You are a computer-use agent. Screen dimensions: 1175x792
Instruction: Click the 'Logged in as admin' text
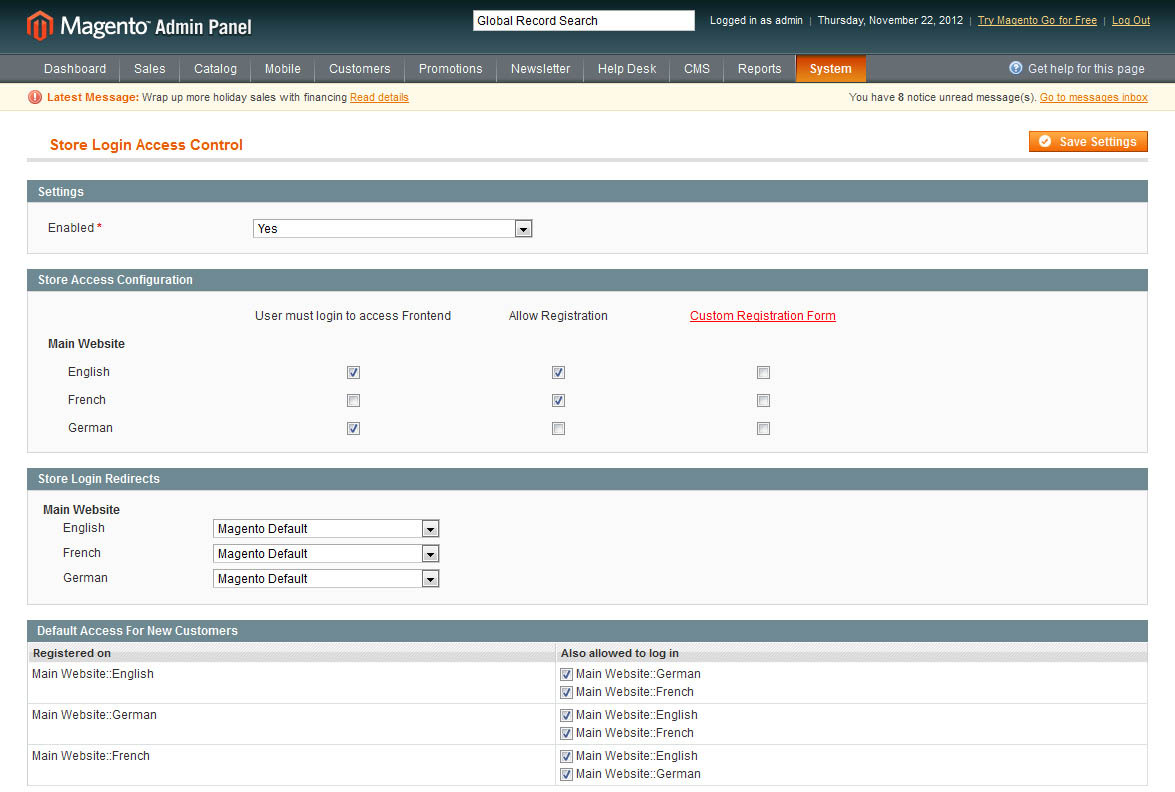tap(756, 20)
